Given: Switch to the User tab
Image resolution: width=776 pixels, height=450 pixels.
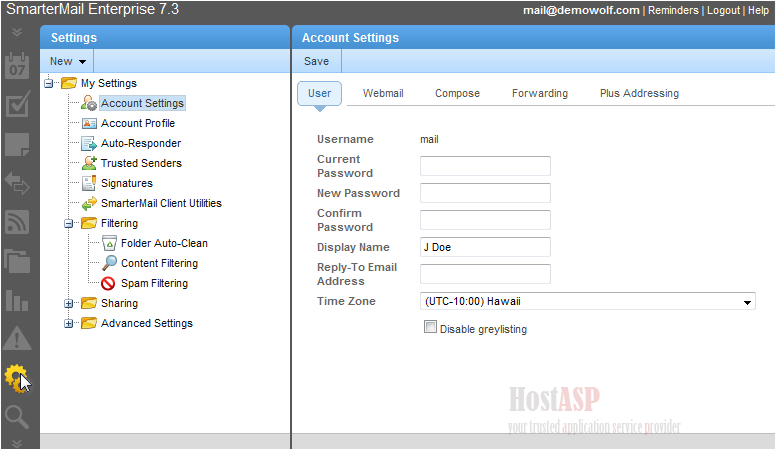Looking at the screenshot, I should coord(319,93).
